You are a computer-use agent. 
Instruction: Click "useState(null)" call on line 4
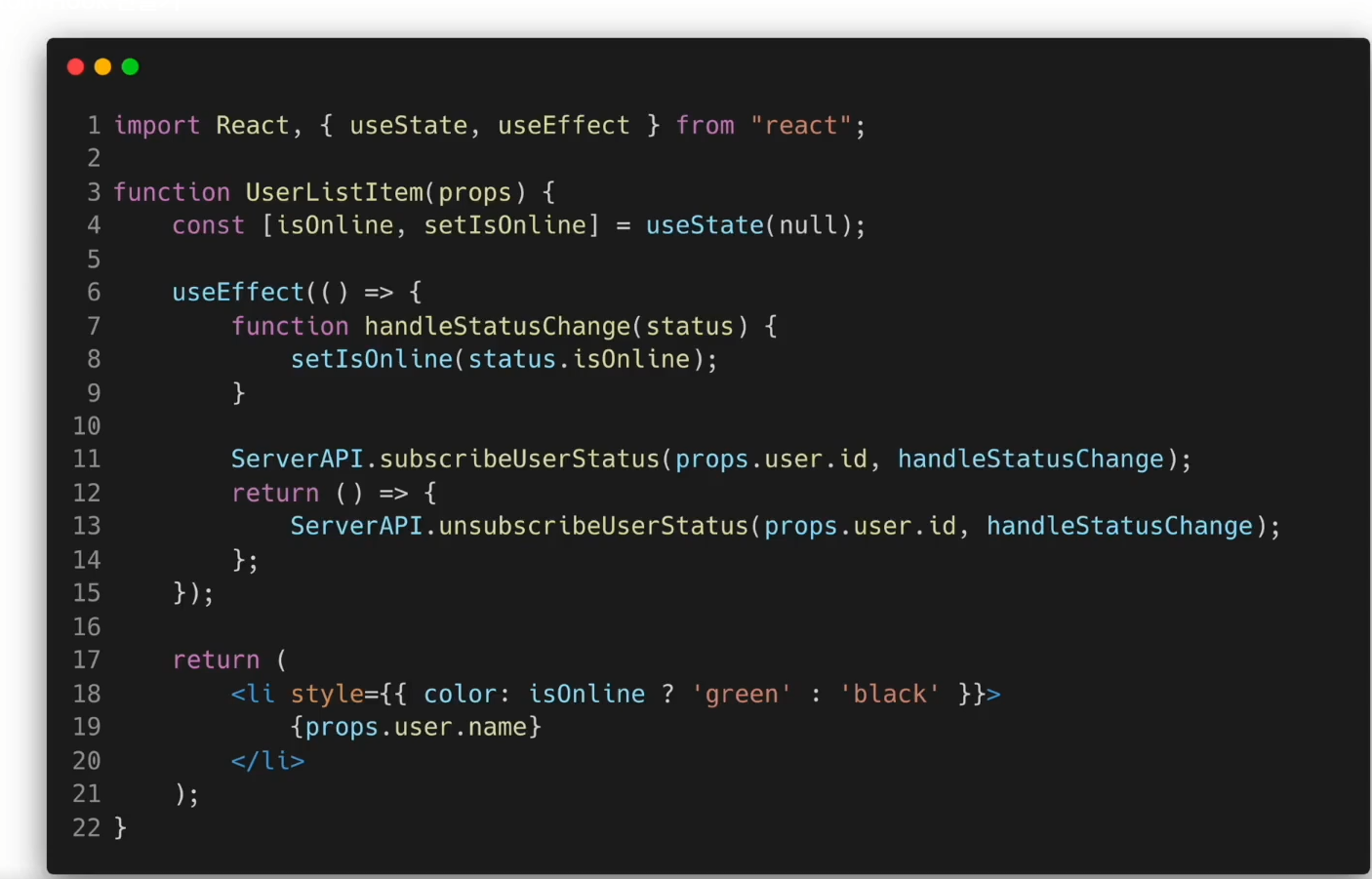pyautogui.click(x=748, y=225)
